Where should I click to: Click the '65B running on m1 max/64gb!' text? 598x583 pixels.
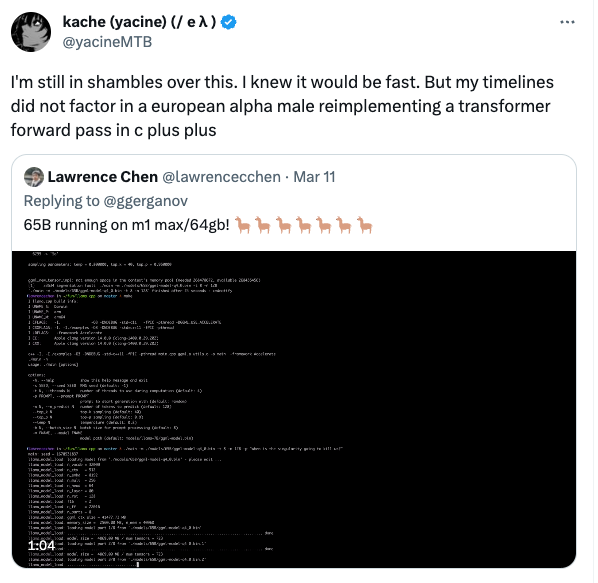tap(127, 225)
